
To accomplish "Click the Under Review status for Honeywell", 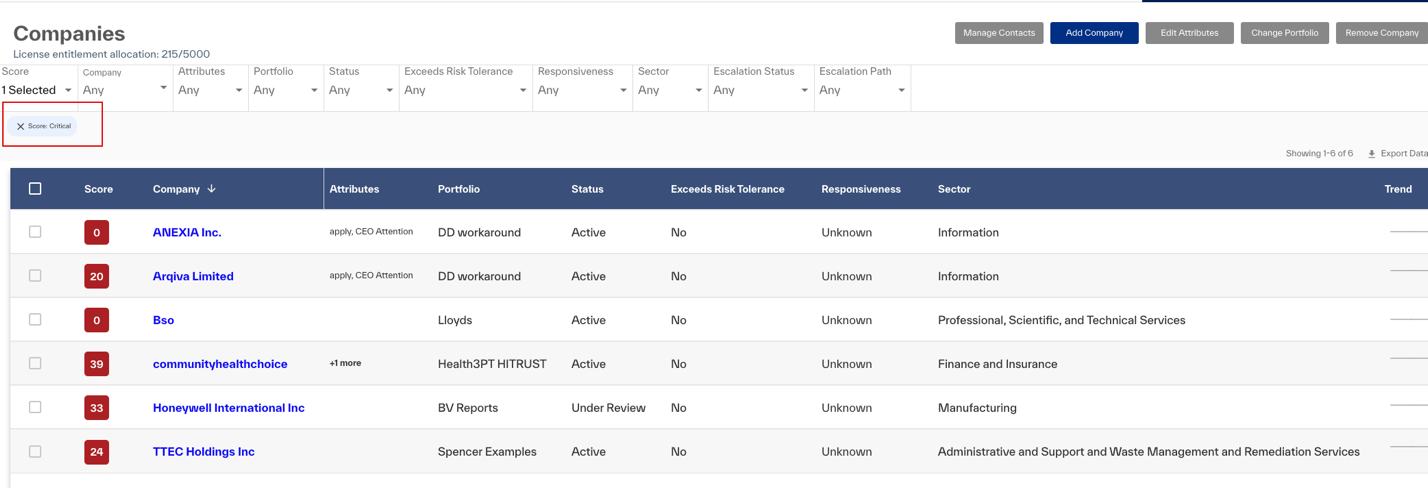I will coord(608,409).
